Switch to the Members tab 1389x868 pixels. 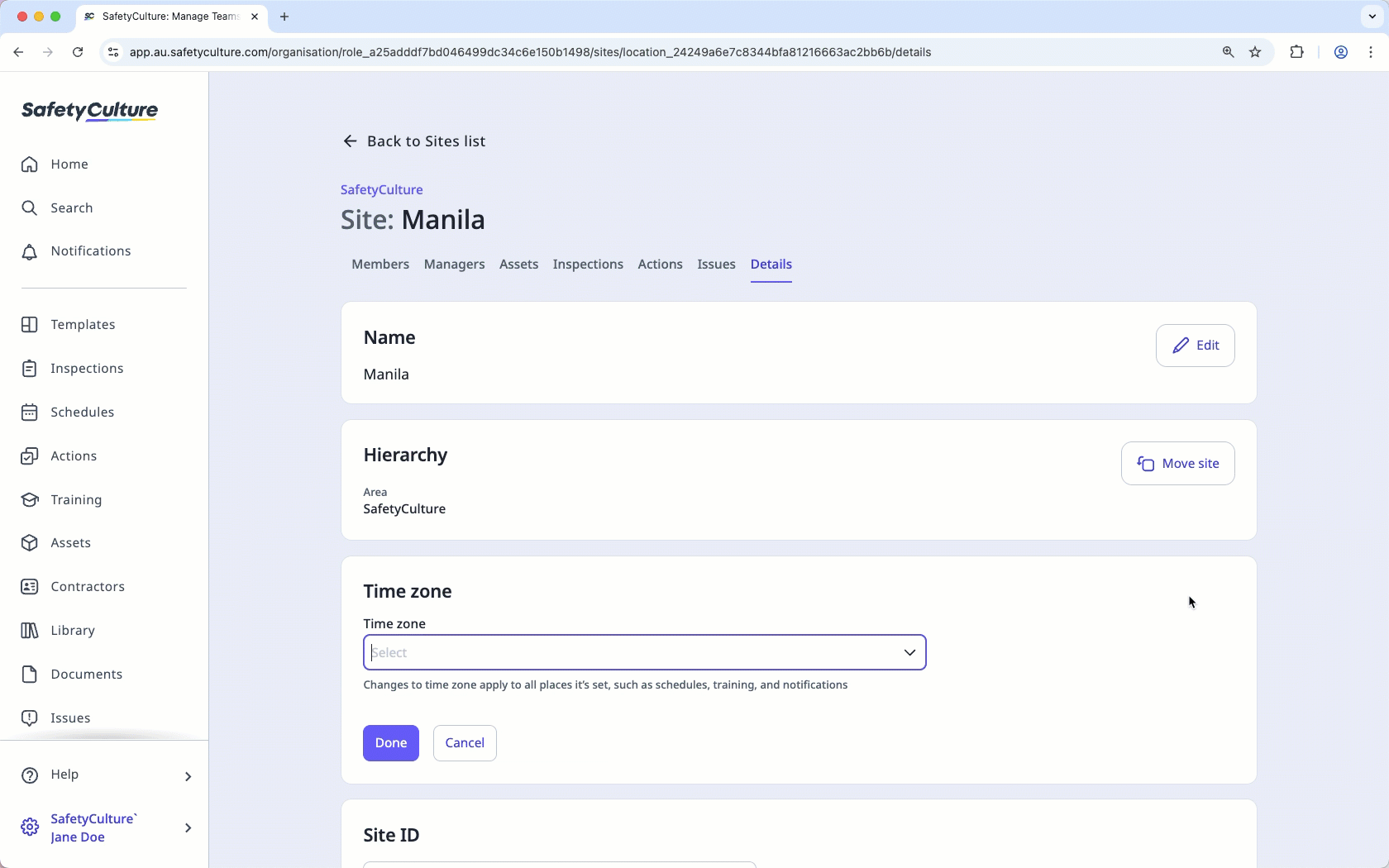380,265
